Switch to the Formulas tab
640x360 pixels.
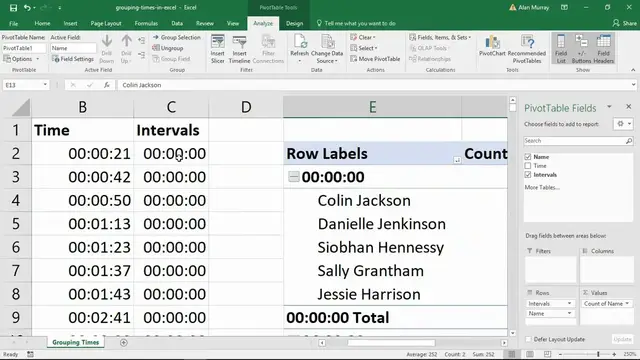tap(146, 23)
